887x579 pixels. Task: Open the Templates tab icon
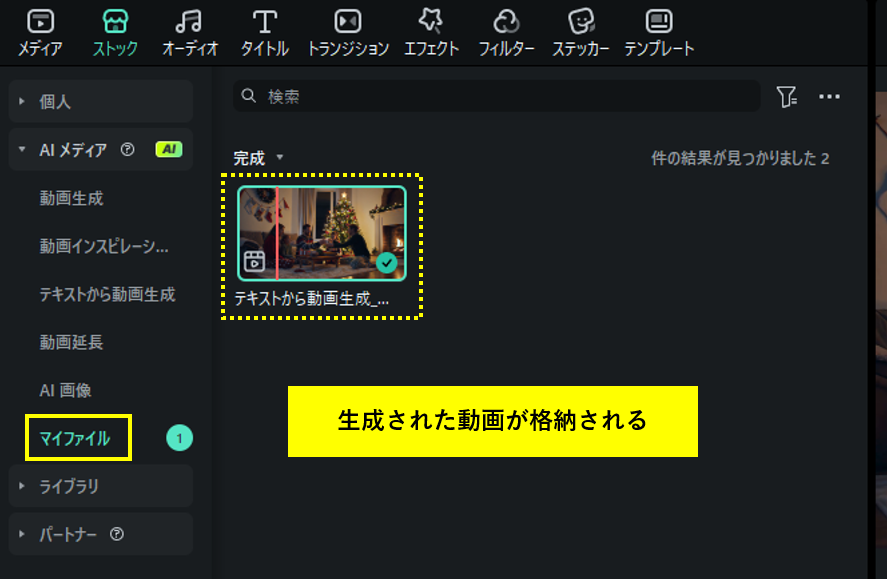[x=659, y=22]
